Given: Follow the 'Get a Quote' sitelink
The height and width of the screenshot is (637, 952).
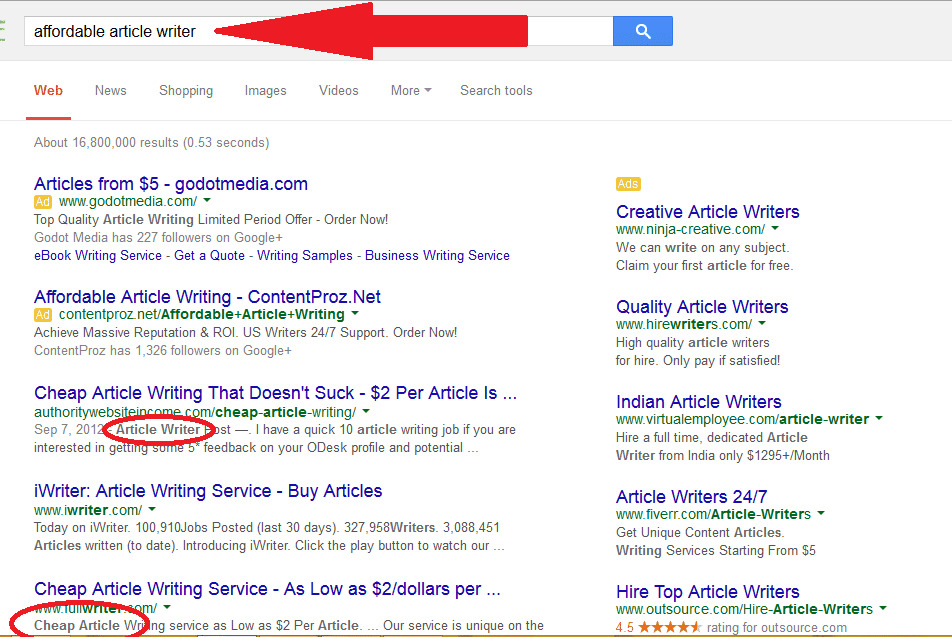Looking at the screenshot, I should 209,256.
